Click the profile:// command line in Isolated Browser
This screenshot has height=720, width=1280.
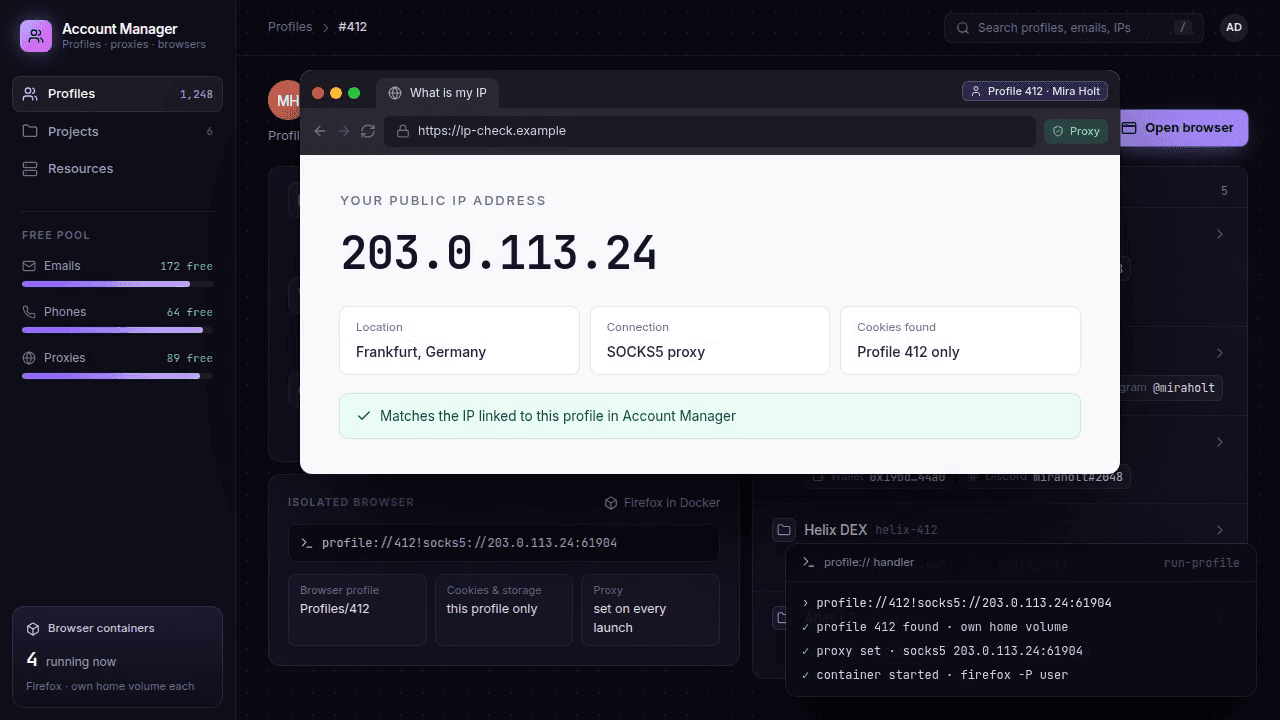click(503, 543)
